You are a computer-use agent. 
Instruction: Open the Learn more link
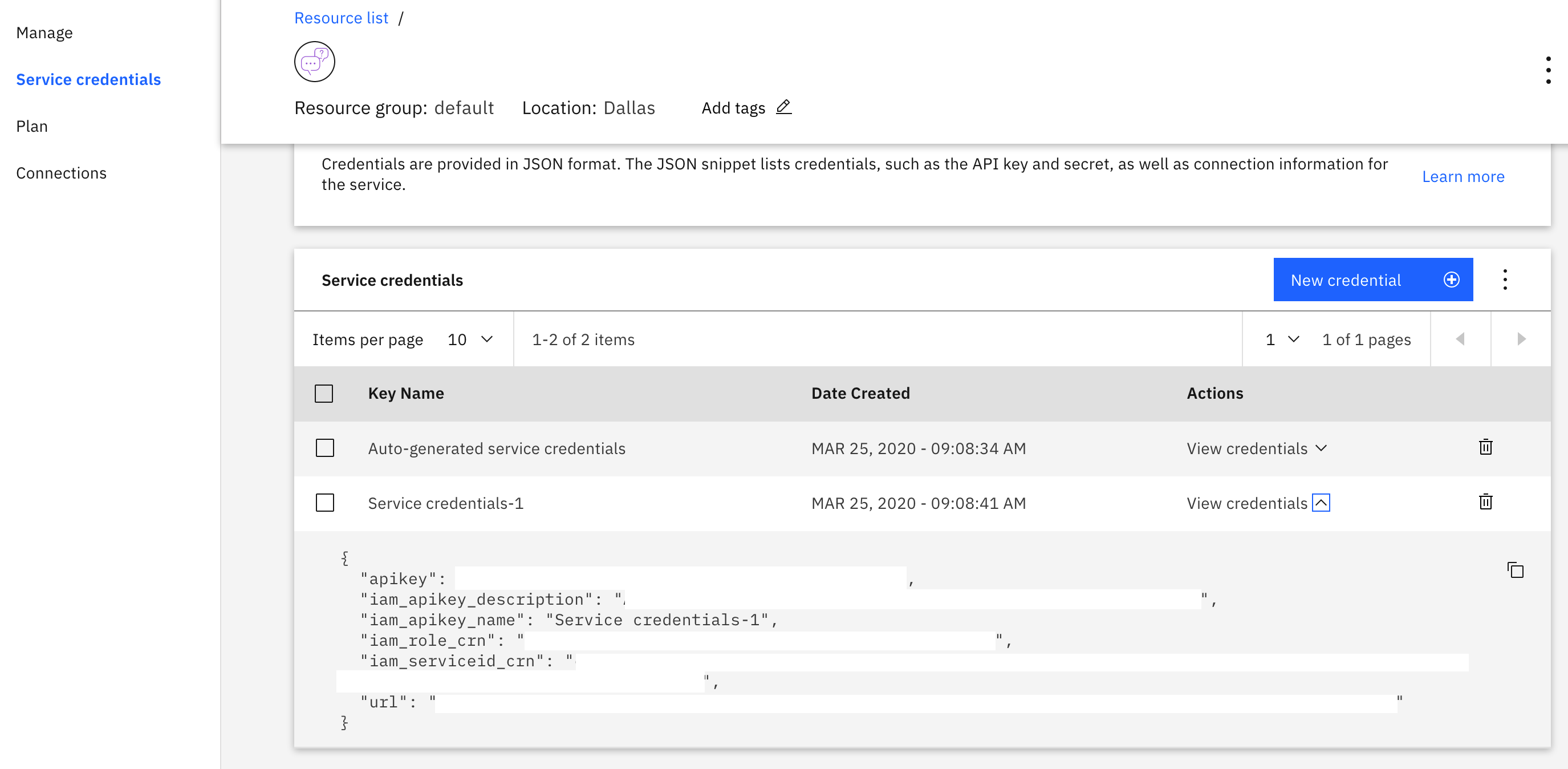tap(1462, 177)
